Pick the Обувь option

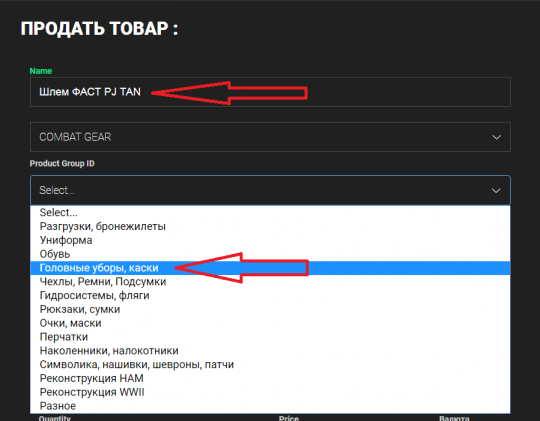pyautogui.click(x=270, y=254)
